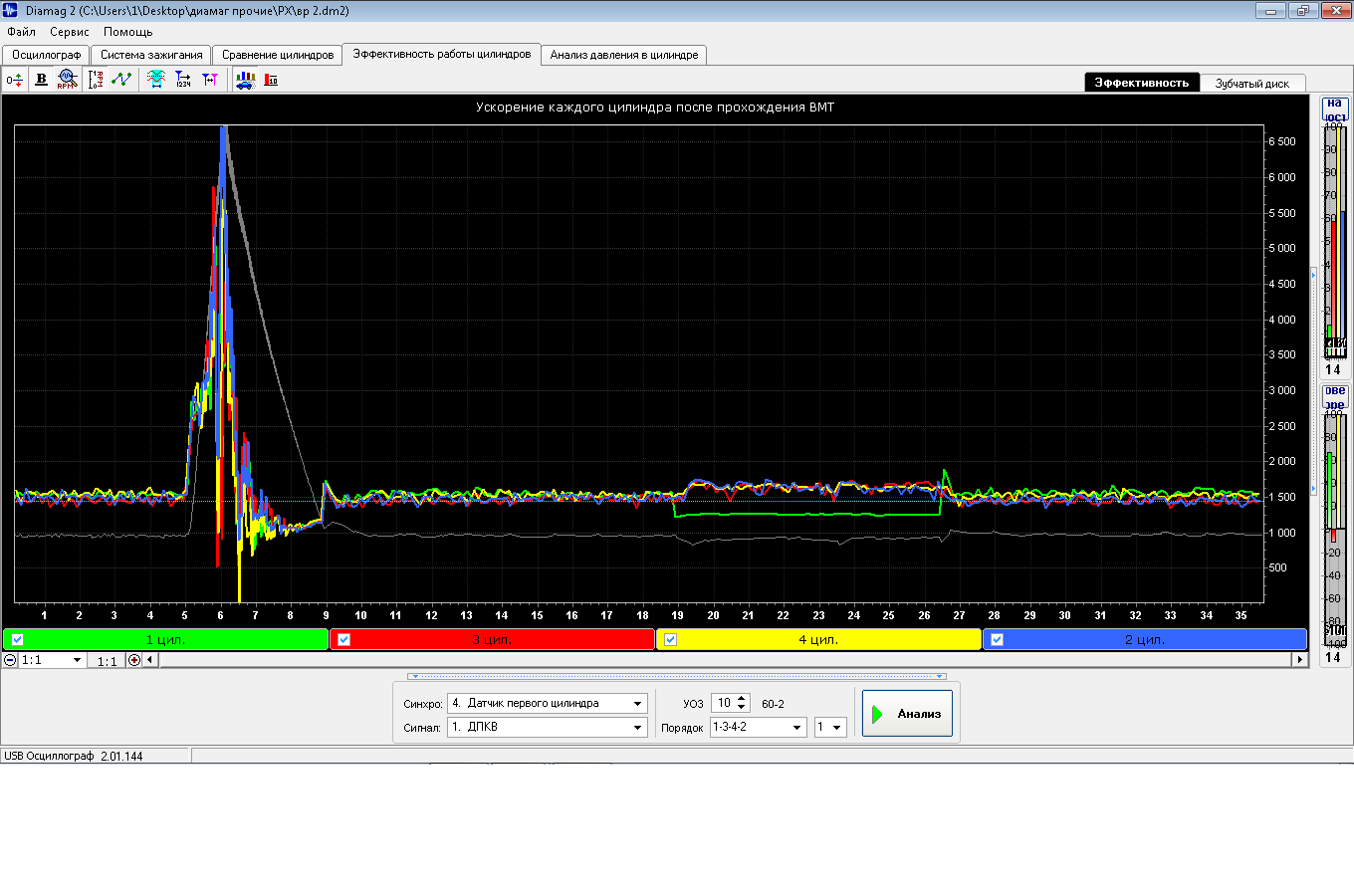Click the upper cylinder bar gauge panel
Viewport: 1354px width, 896px height.
1334,237
